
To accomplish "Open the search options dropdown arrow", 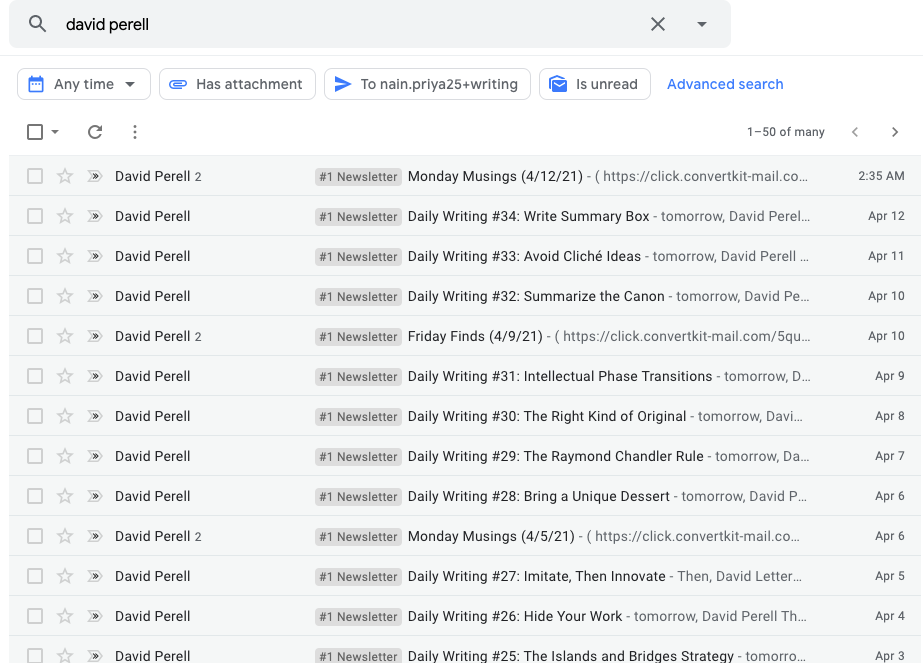I will tap(701, 24).
